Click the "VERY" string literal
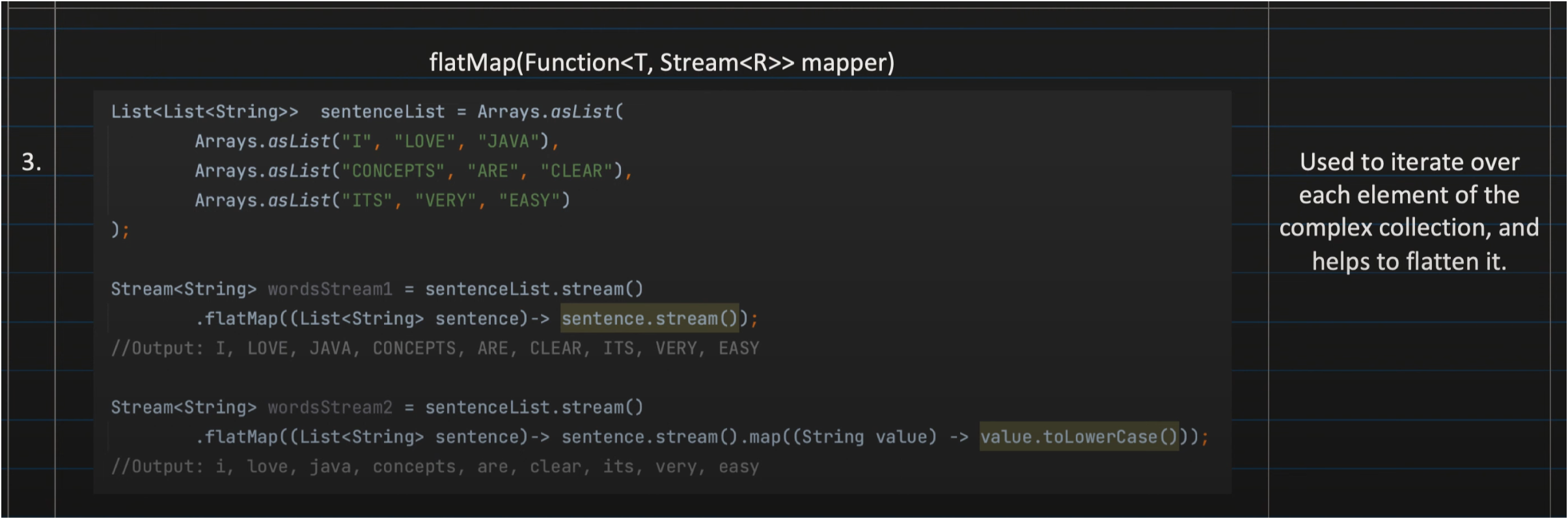Screen dimensions: 1568x519 point(445,201)
